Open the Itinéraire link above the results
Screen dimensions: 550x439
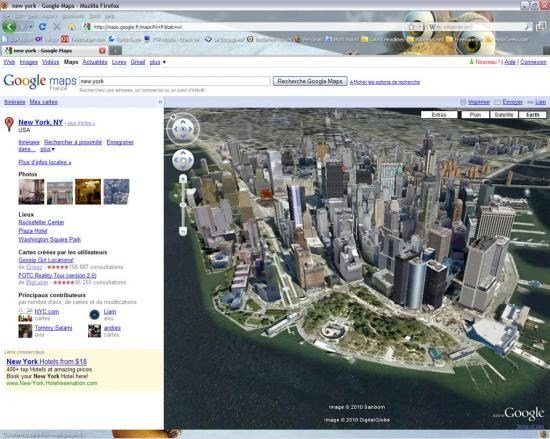pyautogui.click(x=15, y=102)
